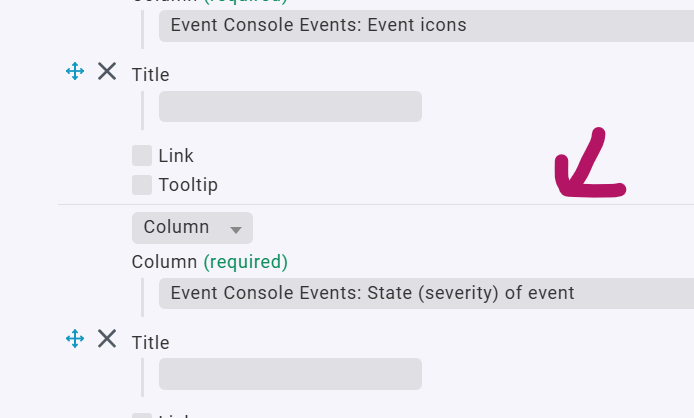Toggle the Tooltip checkbox

[142, 185]
